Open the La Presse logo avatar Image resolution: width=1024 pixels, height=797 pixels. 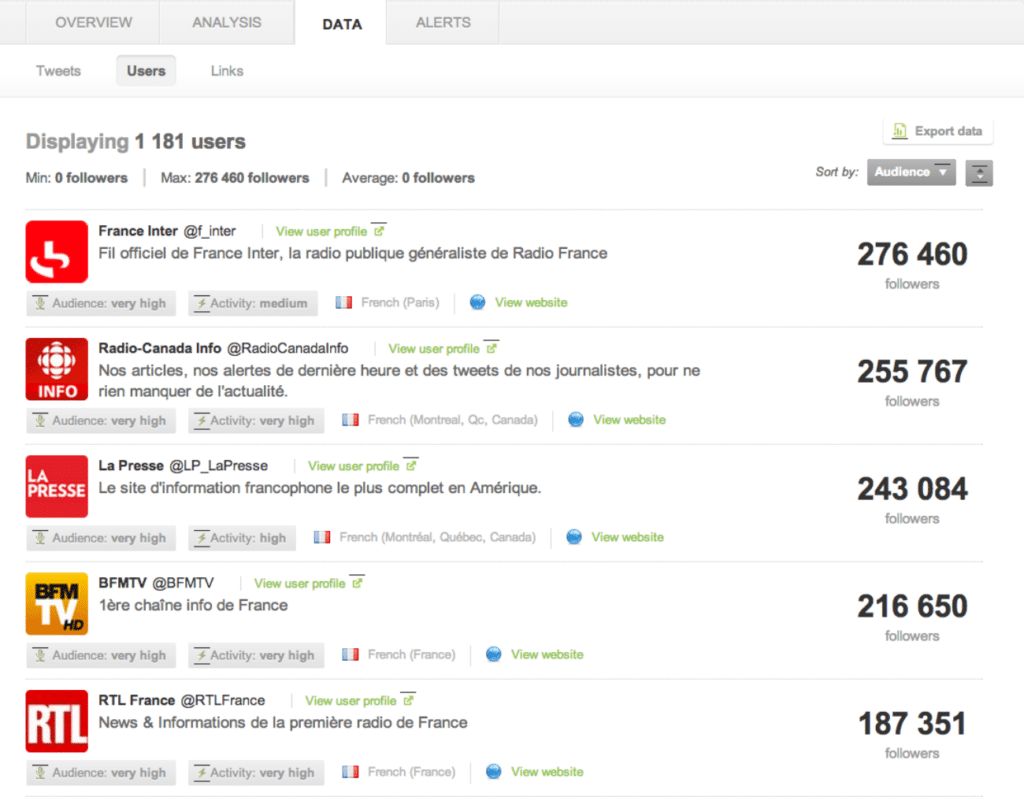click(x=57, y=486)
